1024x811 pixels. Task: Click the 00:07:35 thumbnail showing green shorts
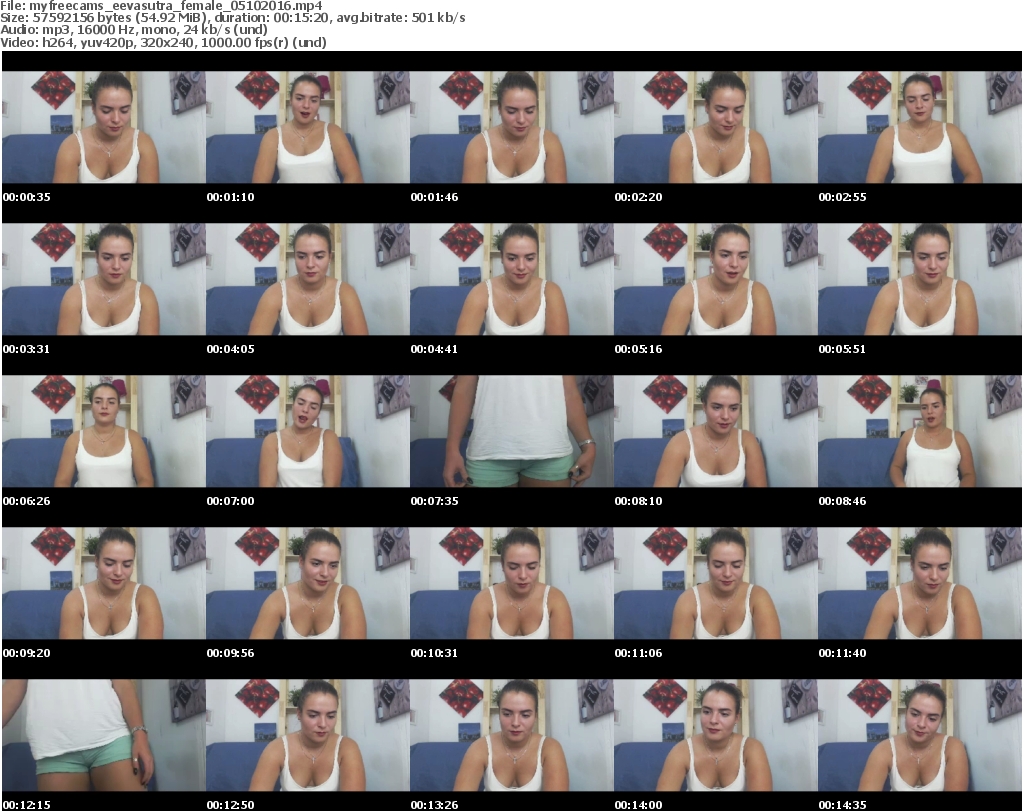511,431
